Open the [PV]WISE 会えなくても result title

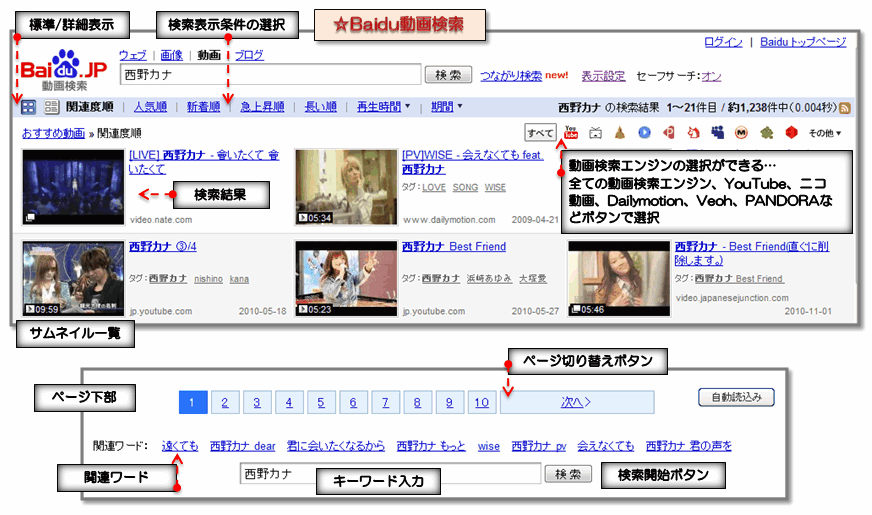[472, 162]
